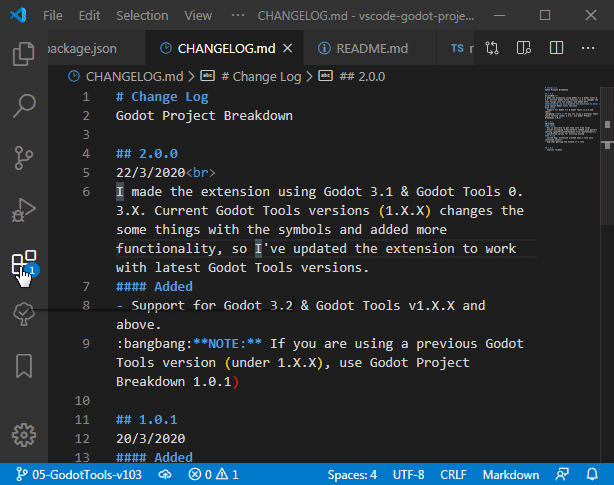Viewport: 614px width, 485px height.
Task: Click the feedback icon in status bar
Action: tap(563, 475)
